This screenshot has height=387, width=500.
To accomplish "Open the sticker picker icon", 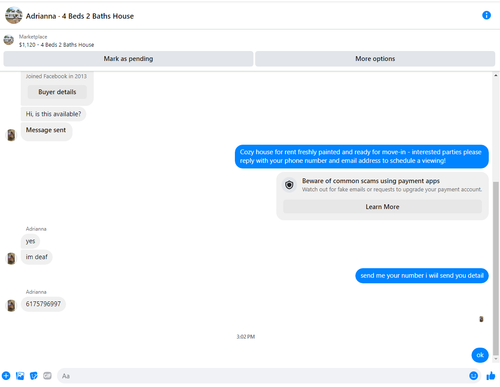I will [x=34, y=376].
